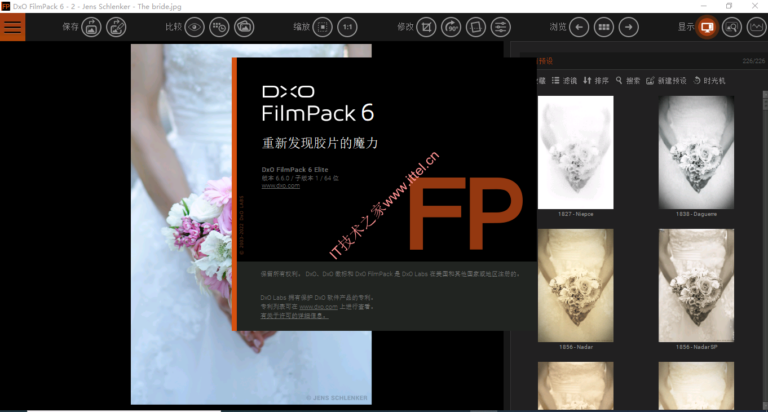Rotate the image 90 degrees
The image size is (768, 412).
[x=451, y=27]
